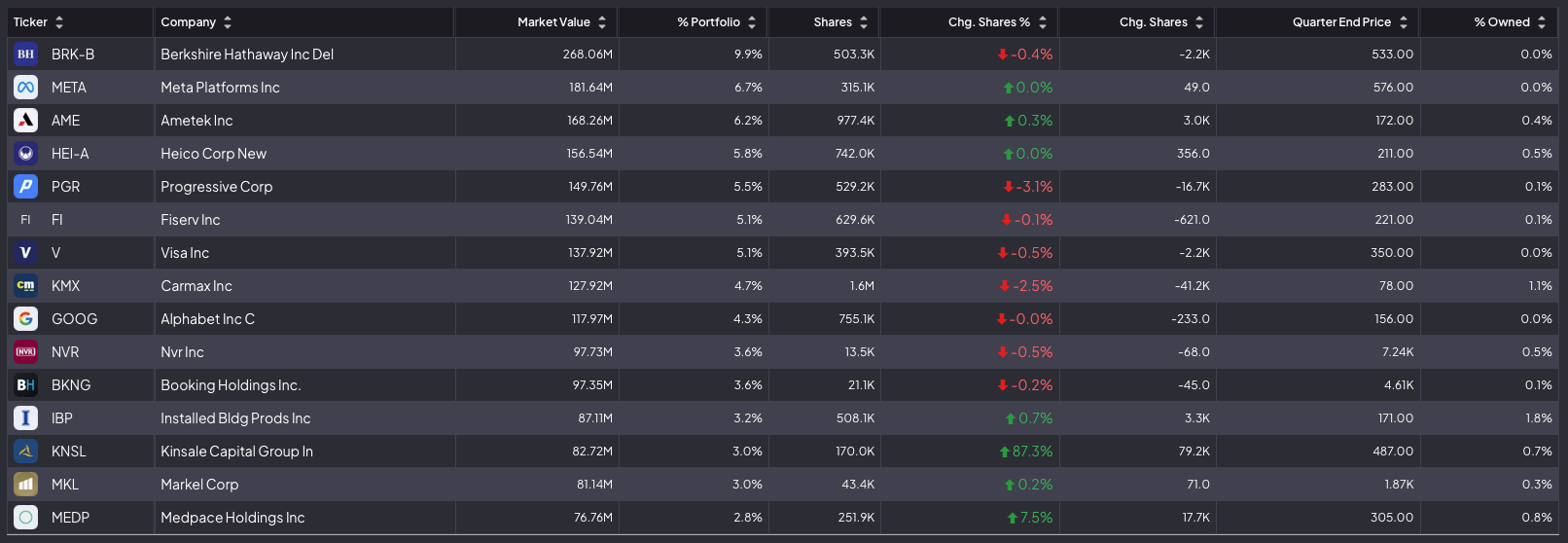The height and width of the screenshot is (543, 1568).
Task: Select Fiserv Inc company name
Action: click(191, 220)
